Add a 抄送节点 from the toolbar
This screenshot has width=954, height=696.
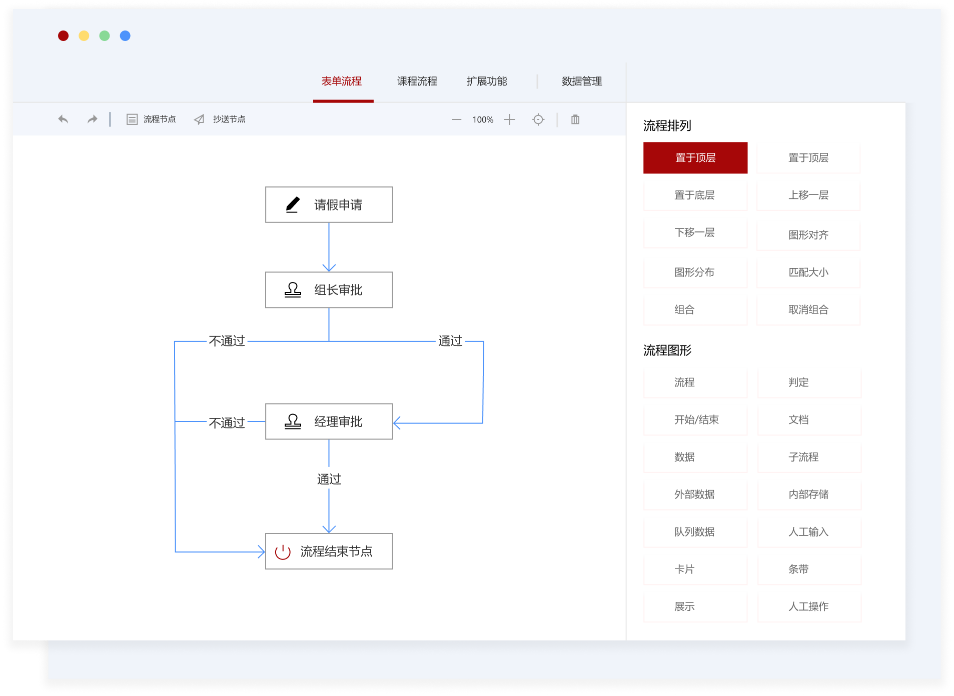tap(220, 119)
